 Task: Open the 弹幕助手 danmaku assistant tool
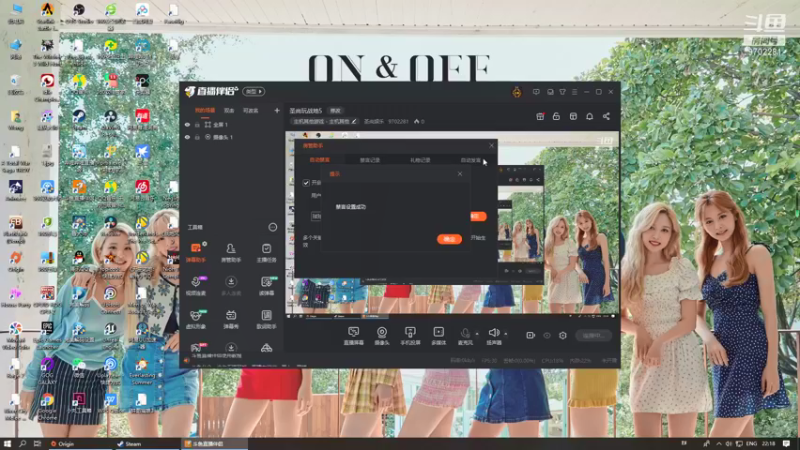tap(196, 253)
